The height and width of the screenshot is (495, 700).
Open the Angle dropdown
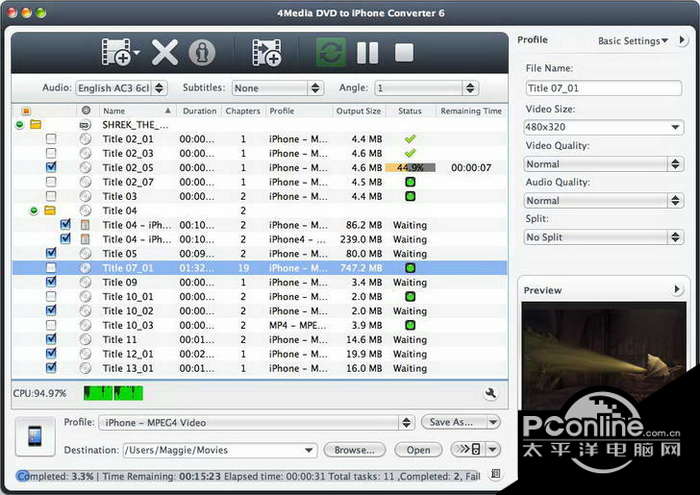pyautogui.click(x=426, y=88)
